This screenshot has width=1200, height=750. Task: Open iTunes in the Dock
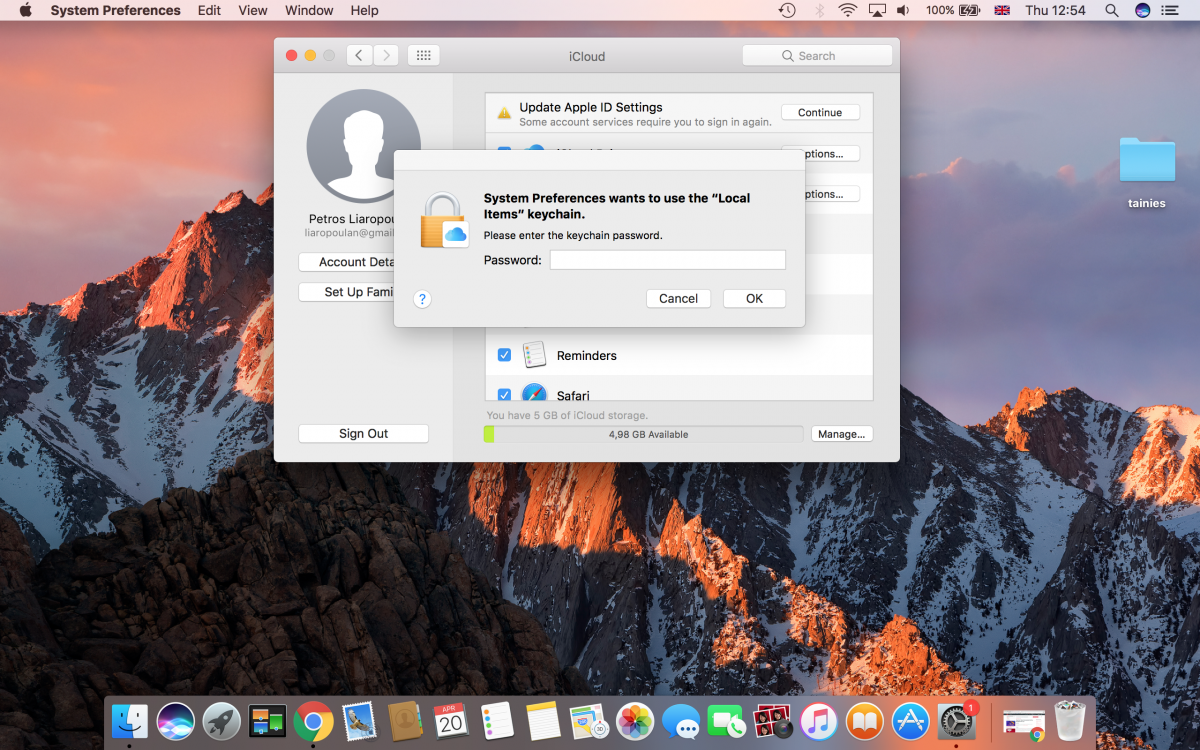coord(819,721)
